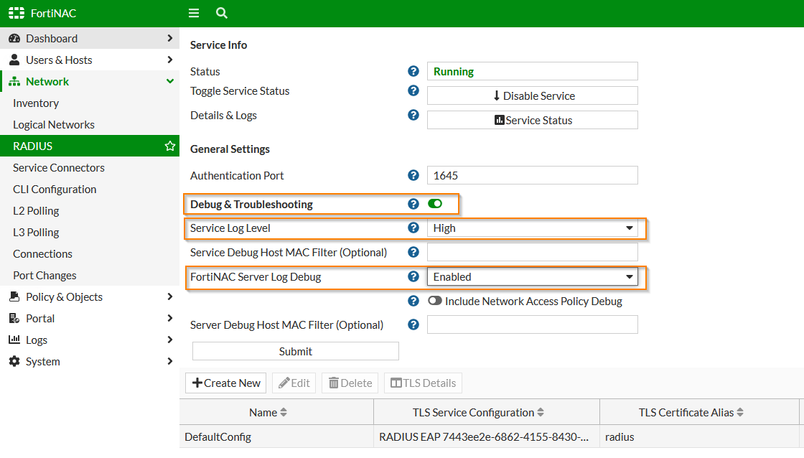The width and height of the screenshot is (804, 458).
Task: Open the Service Log Level dropdown
Action: tap(532, 228)
